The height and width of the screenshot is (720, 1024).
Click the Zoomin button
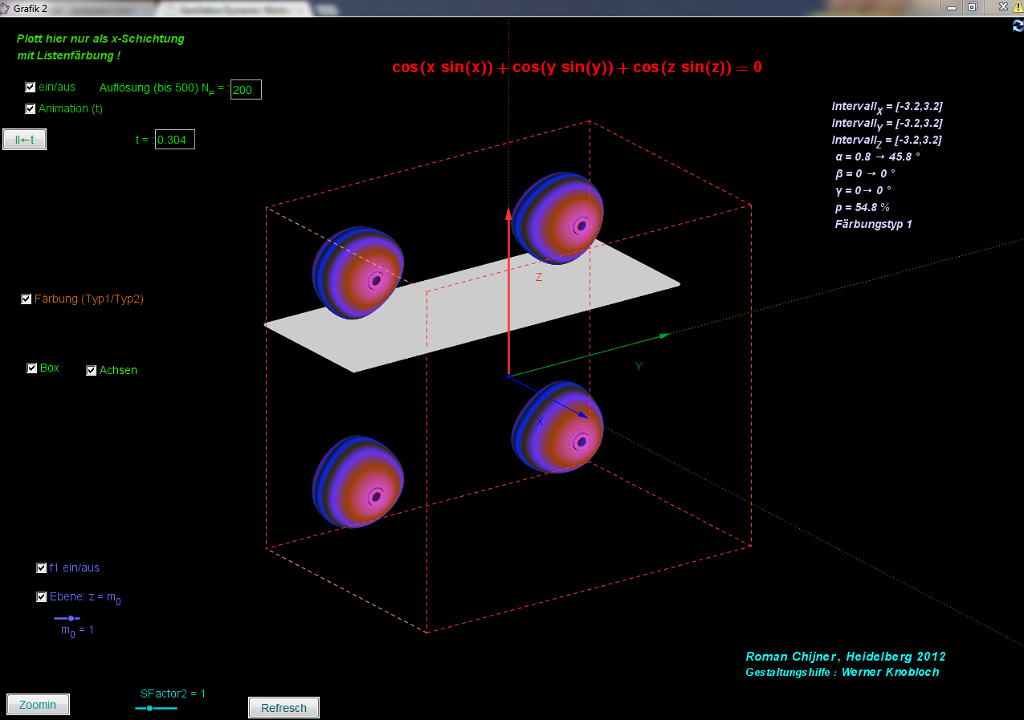[x=38, y=705]
